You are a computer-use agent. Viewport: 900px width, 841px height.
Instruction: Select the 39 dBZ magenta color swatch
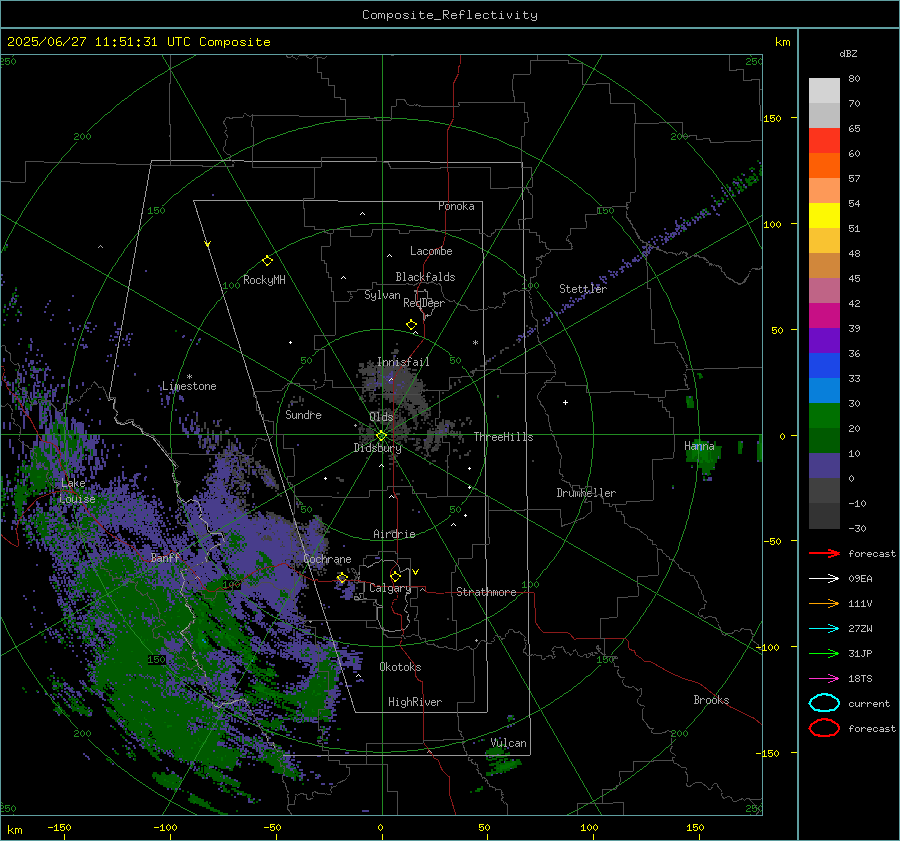[824, 316]
